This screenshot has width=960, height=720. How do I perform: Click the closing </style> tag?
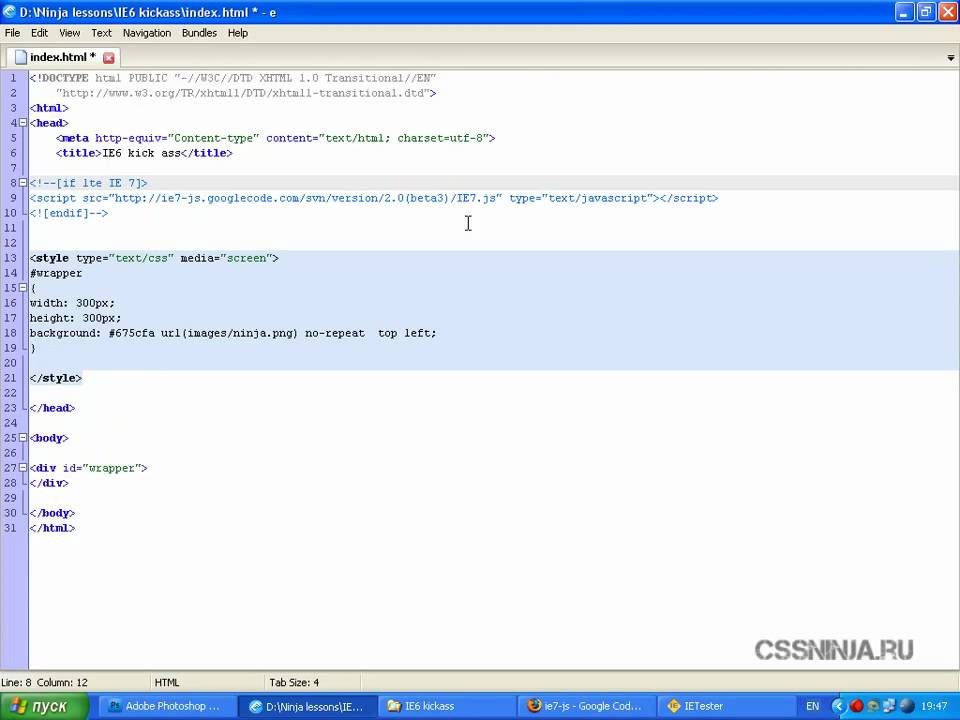56,378
